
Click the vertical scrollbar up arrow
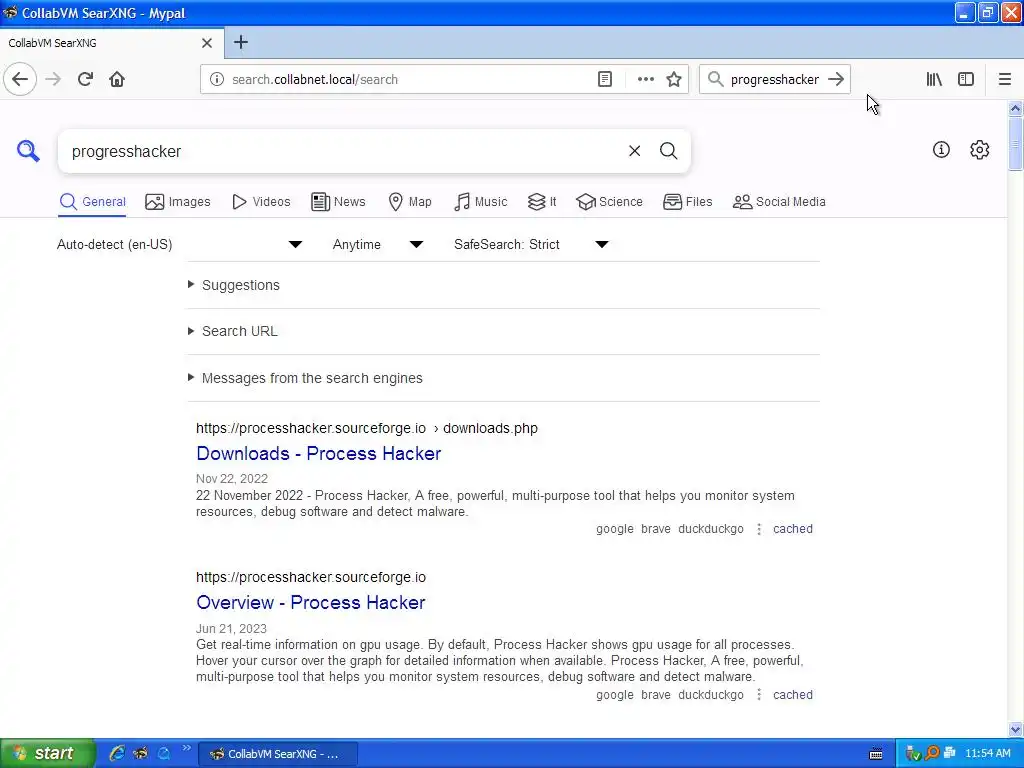[x=1016, y=108]
